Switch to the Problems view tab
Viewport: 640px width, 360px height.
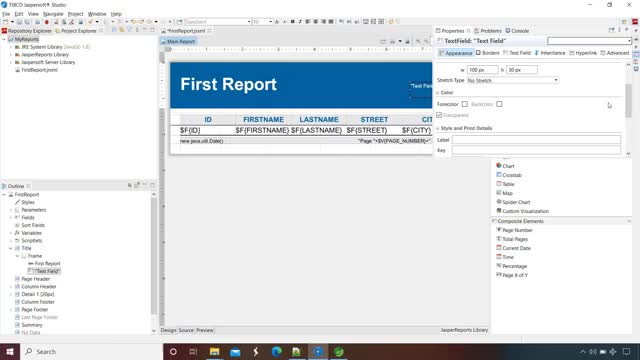pyautogui.click(x=488, y=31)
